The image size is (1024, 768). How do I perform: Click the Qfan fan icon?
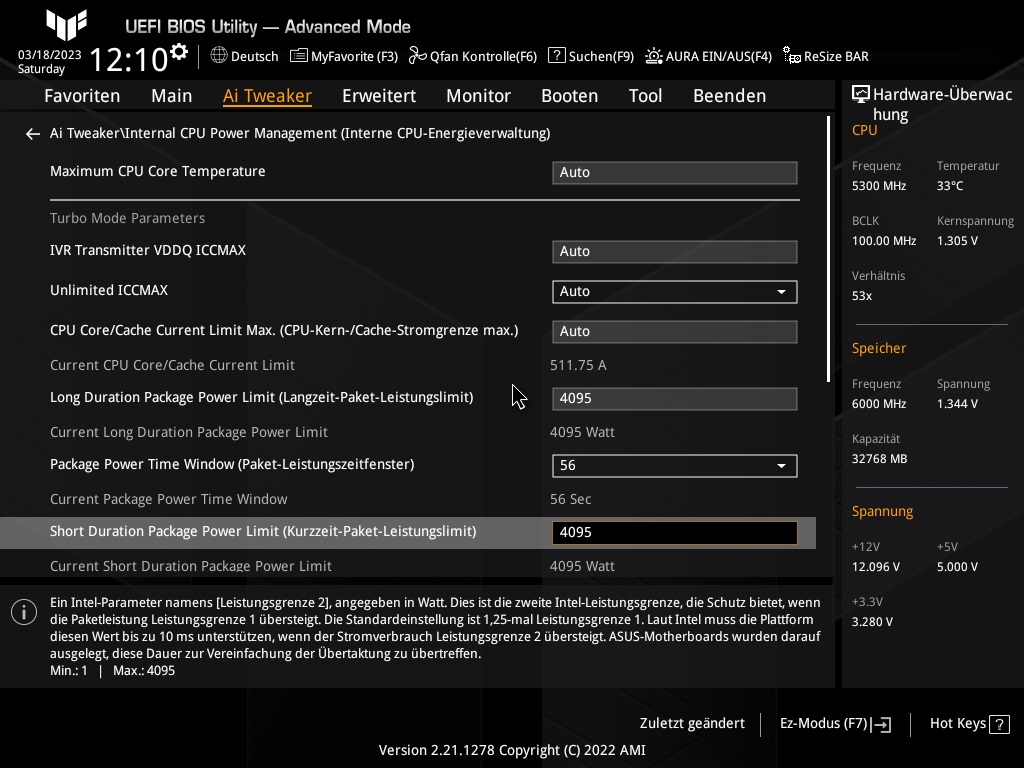pos(417,56)
